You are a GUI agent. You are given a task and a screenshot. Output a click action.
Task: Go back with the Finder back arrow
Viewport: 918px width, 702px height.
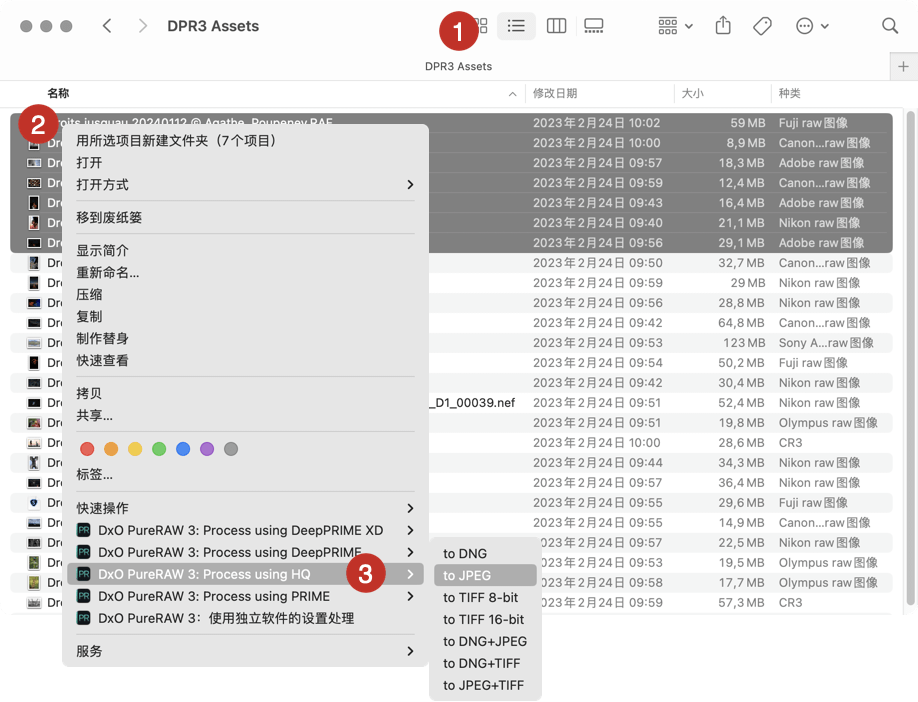point(107,26)
